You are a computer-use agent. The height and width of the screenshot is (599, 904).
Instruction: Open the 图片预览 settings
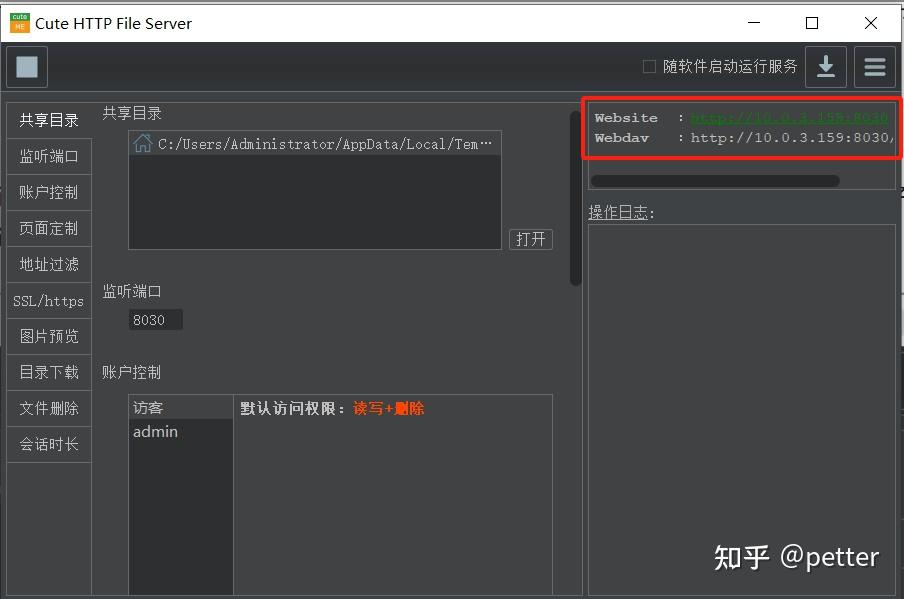tap(48, 336)
